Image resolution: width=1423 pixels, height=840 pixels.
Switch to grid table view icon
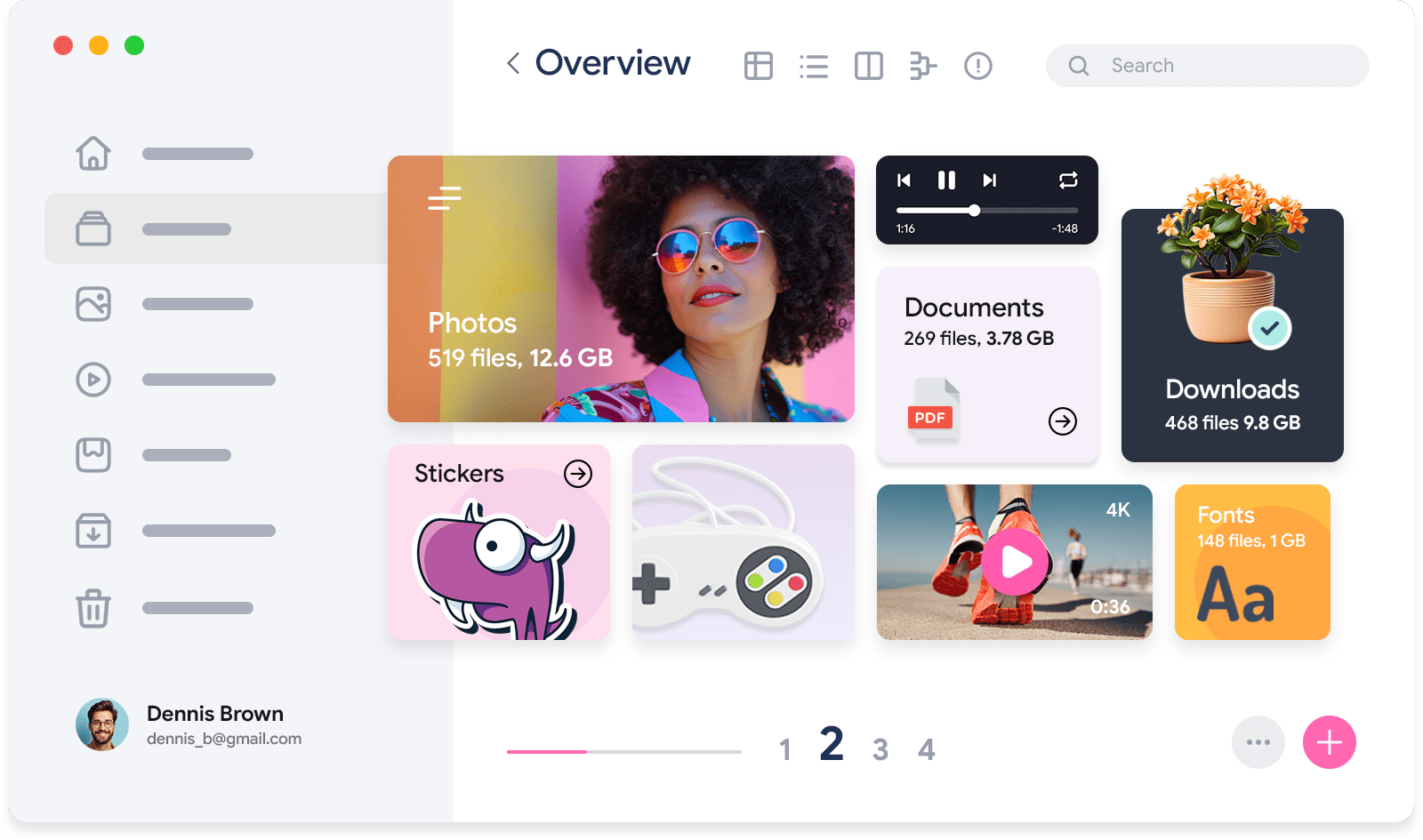tap(758, 66)
